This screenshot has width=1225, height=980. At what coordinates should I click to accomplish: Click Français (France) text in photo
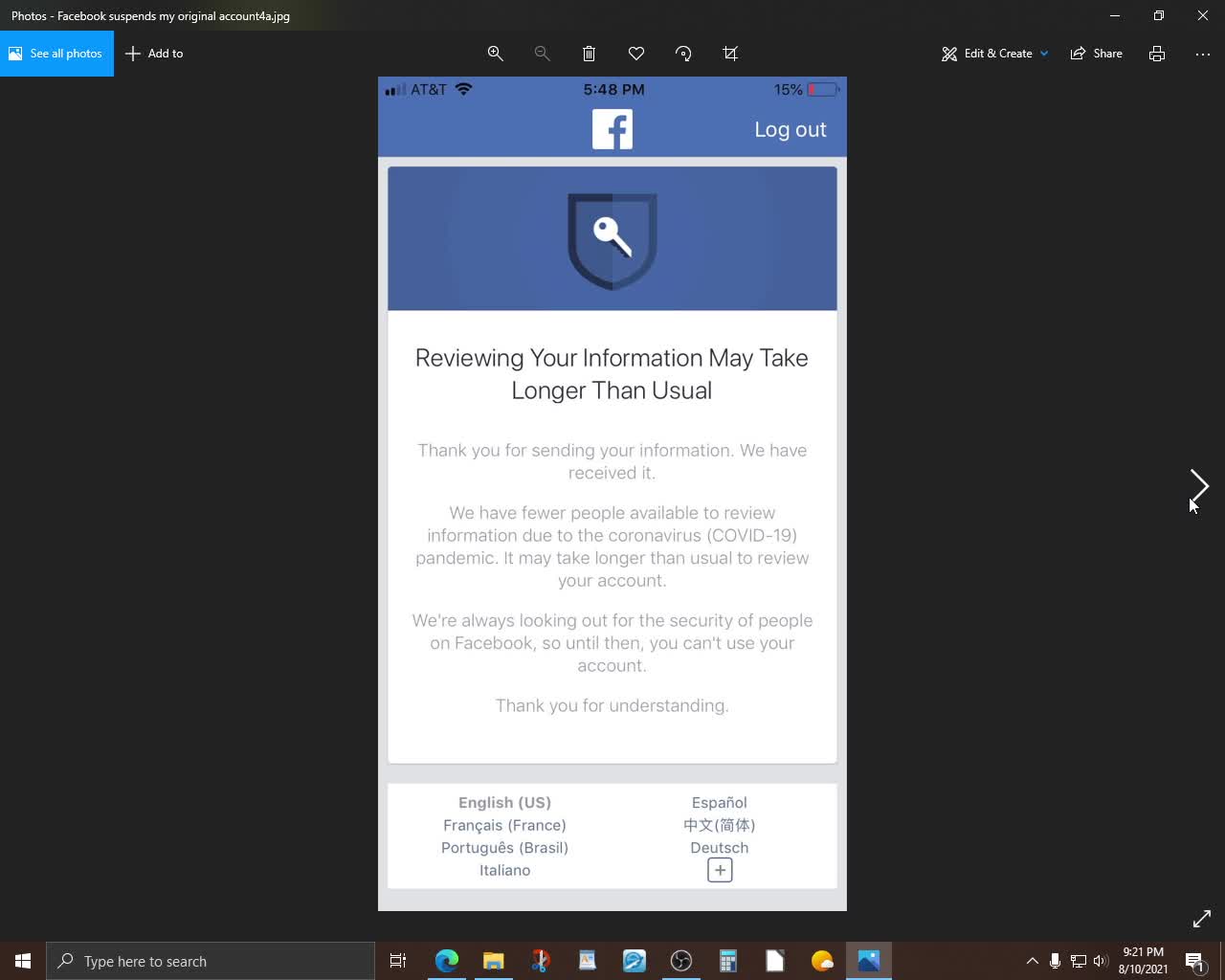tap(504, 825)
